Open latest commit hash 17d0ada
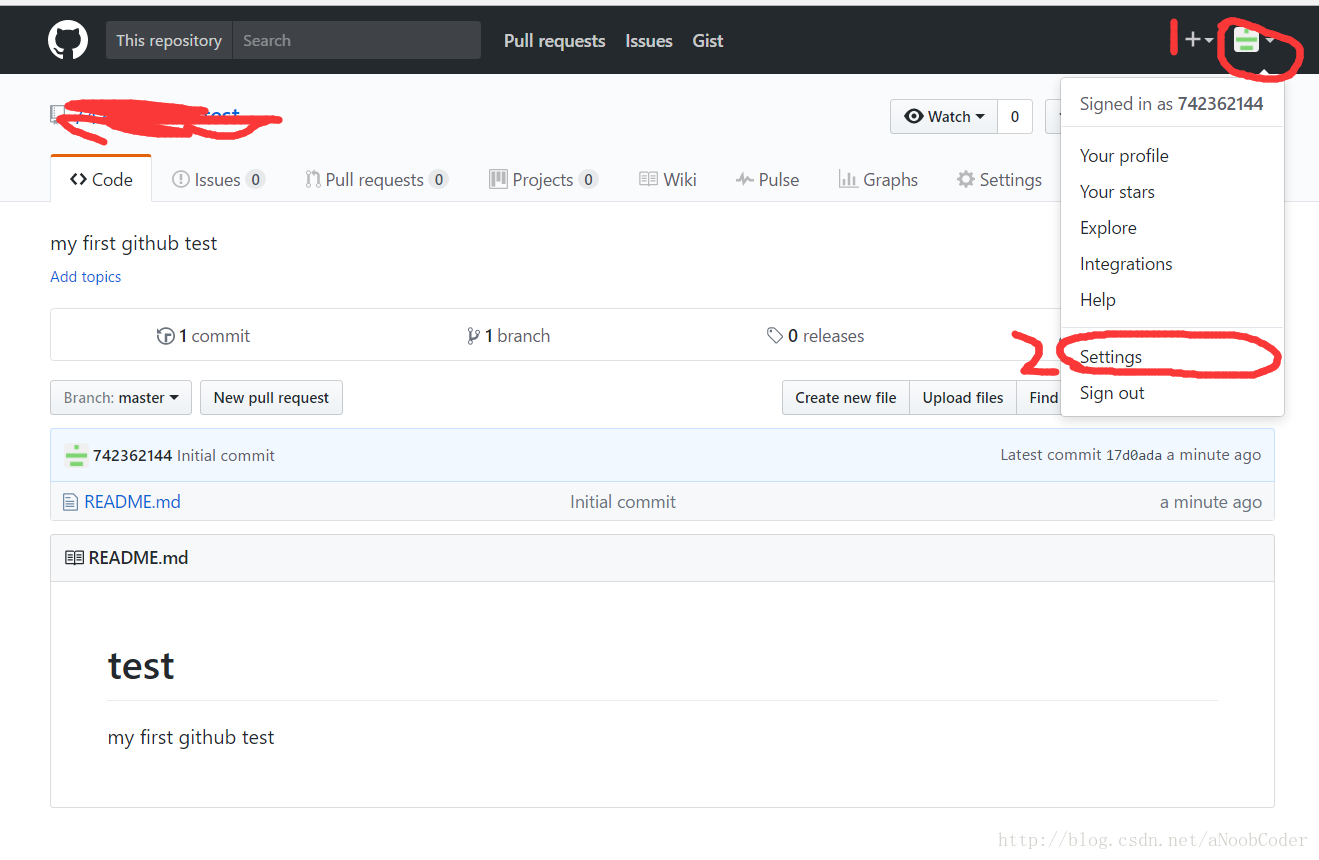Screen dimensions: 1319x860 (1134, 456)
